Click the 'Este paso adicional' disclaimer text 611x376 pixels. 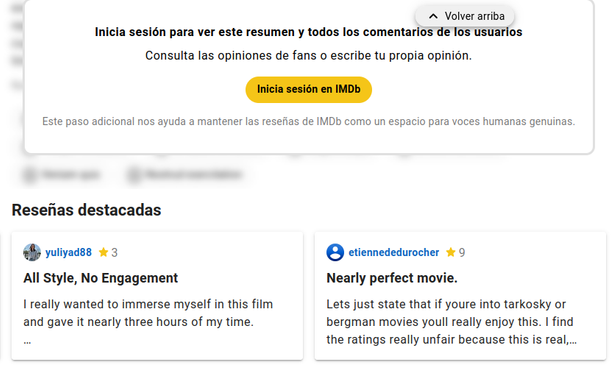tap(309, 122)
